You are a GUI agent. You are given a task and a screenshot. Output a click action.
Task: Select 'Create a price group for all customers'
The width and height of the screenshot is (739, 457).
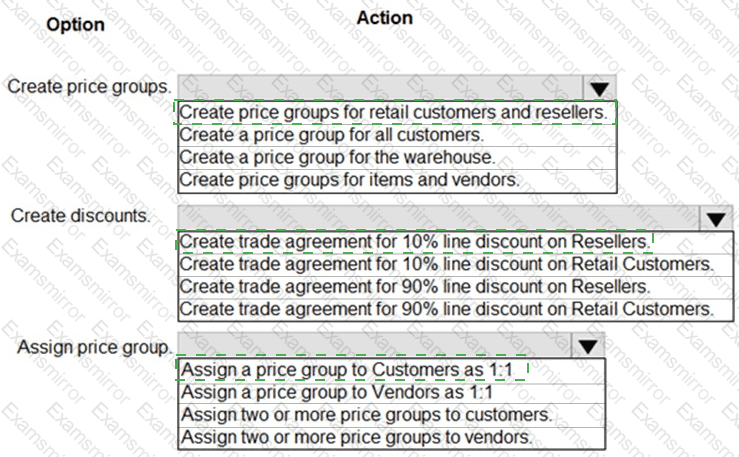[331, 134]
